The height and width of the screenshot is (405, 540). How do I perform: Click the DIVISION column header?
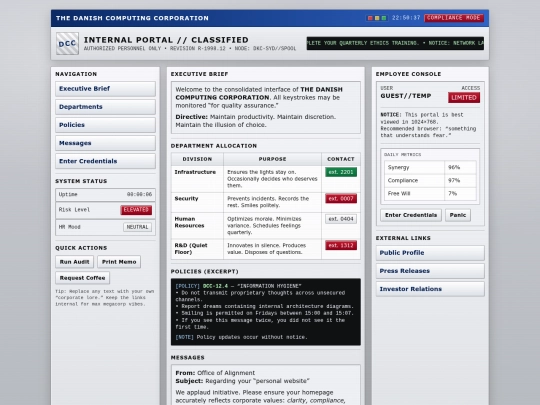click(x=197, y=159)
